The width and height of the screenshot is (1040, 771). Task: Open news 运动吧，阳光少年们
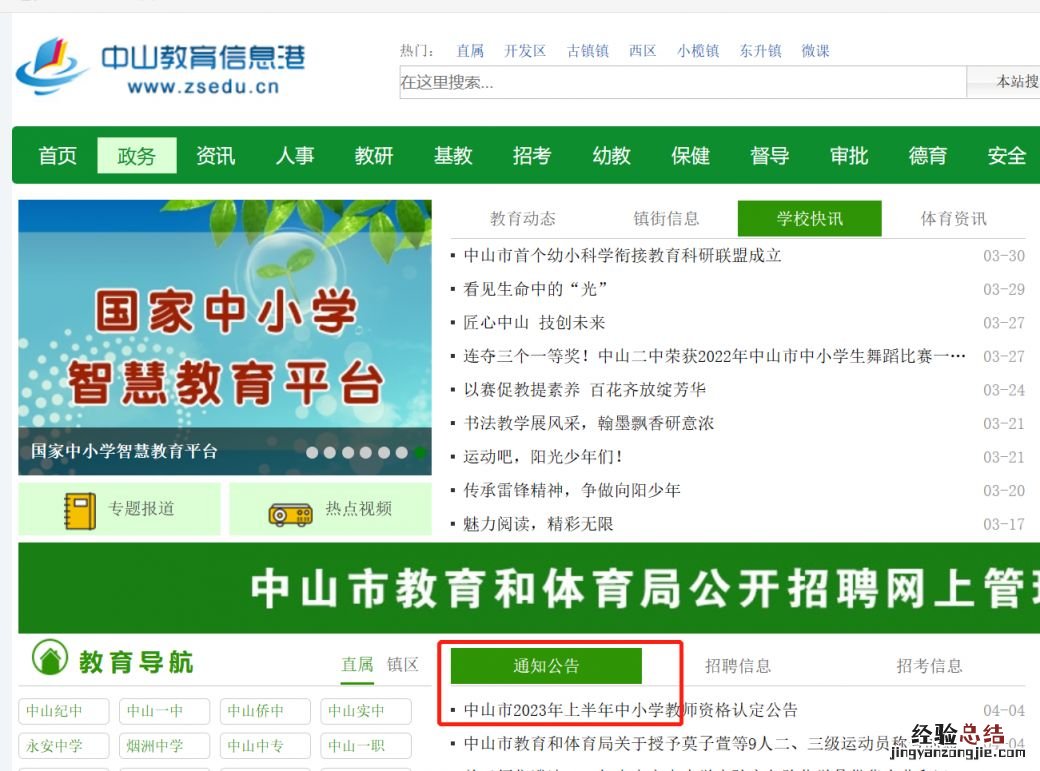543,457
